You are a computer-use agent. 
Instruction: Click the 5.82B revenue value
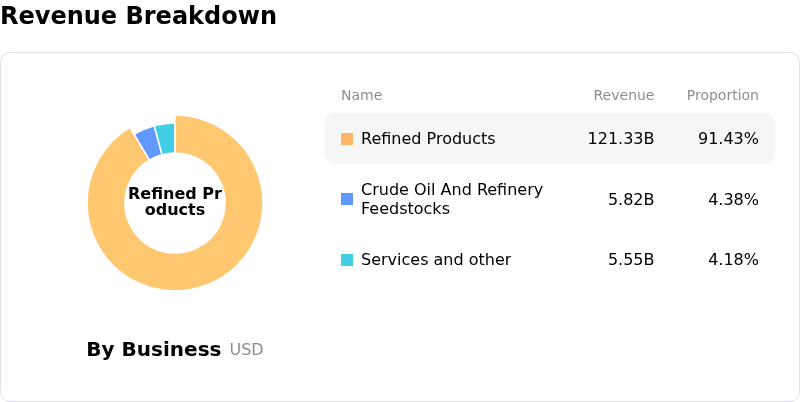point(631,200)
